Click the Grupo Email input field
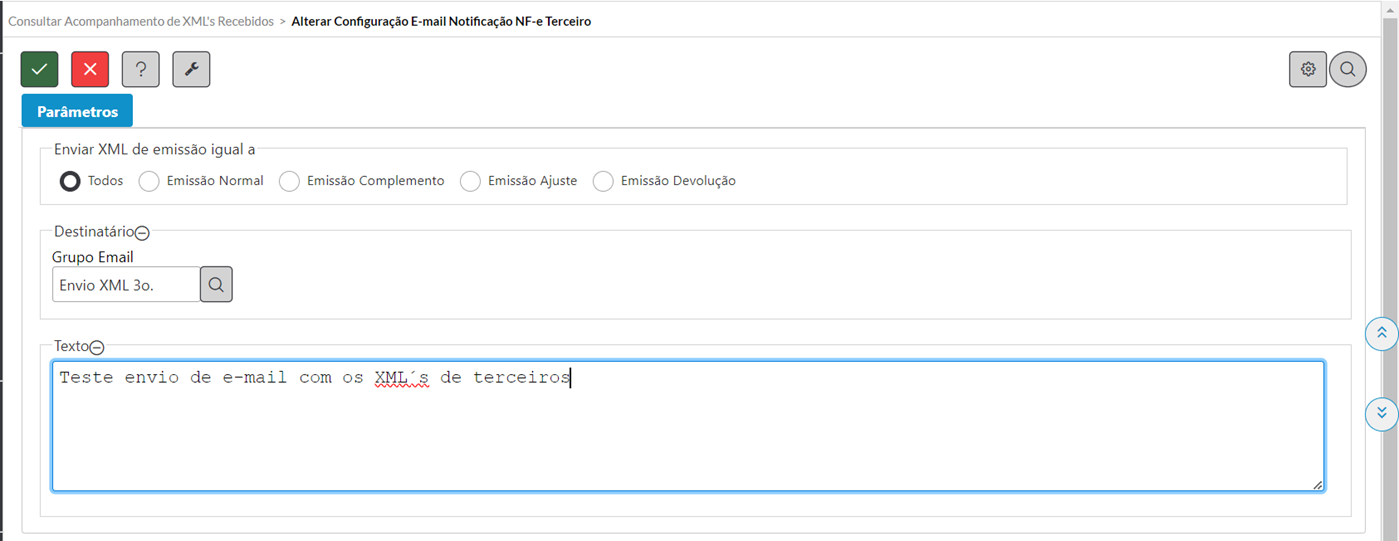The image size is (1399, 541). (x=126, y=284)
